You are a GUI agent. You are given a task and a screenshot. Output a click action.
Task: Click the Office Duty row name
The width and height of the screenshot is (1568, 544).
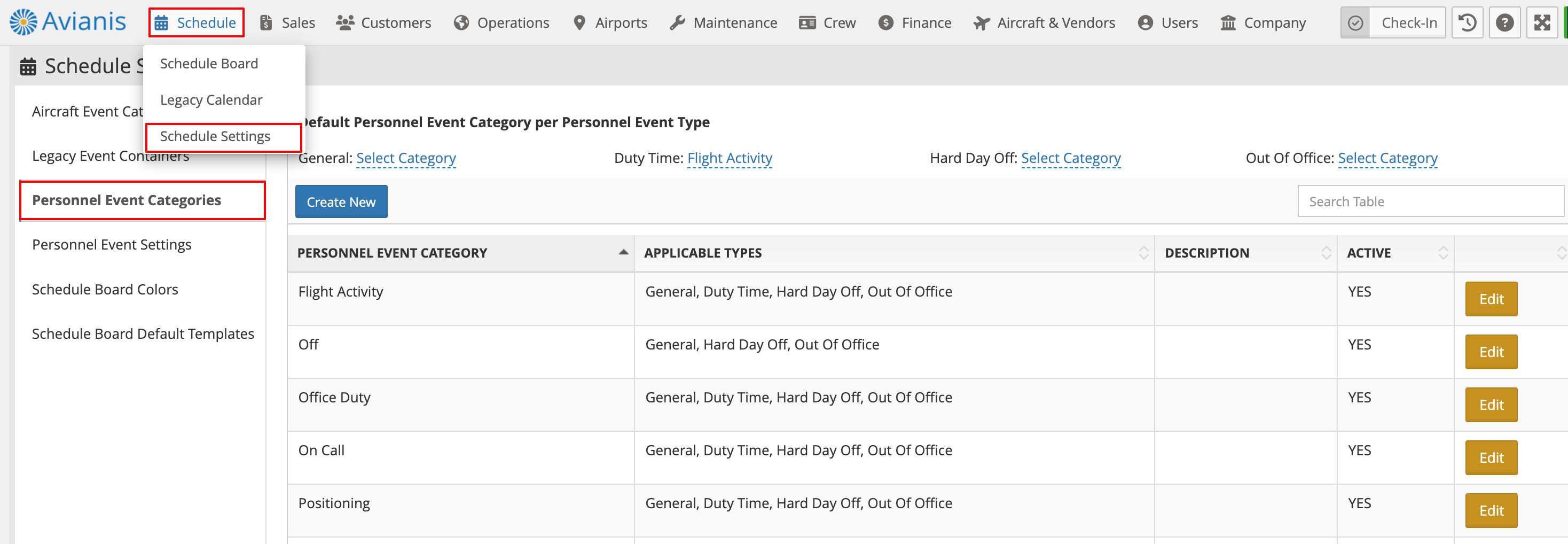point(334,398)
